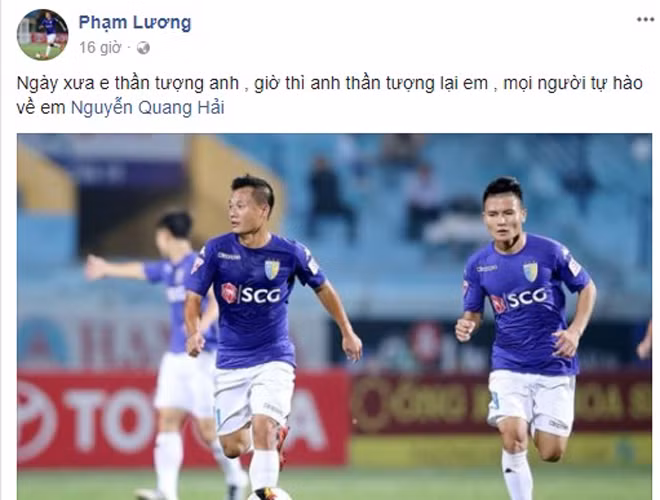The image size is (660, 500).
Task: Click club crest on center player's shirt
Action: 272,270
